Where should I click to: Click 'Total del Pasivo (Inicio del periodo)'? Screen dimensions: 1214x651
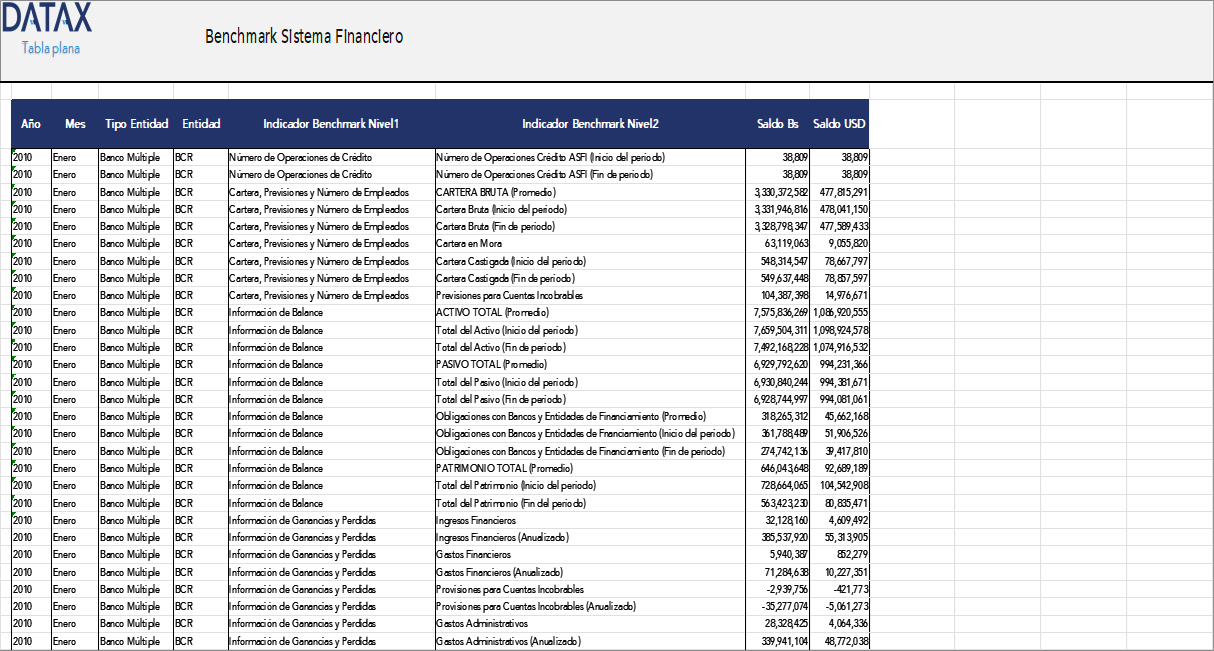pyautogui.click(x=590, y=382)
